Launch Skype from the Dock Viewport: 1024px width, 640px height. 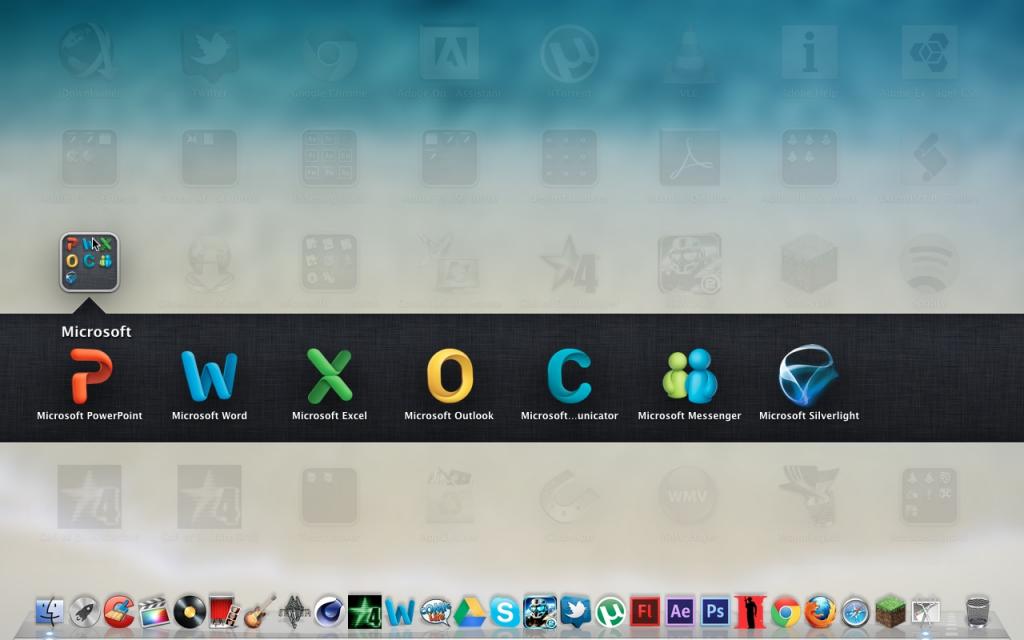click(505, 612)
